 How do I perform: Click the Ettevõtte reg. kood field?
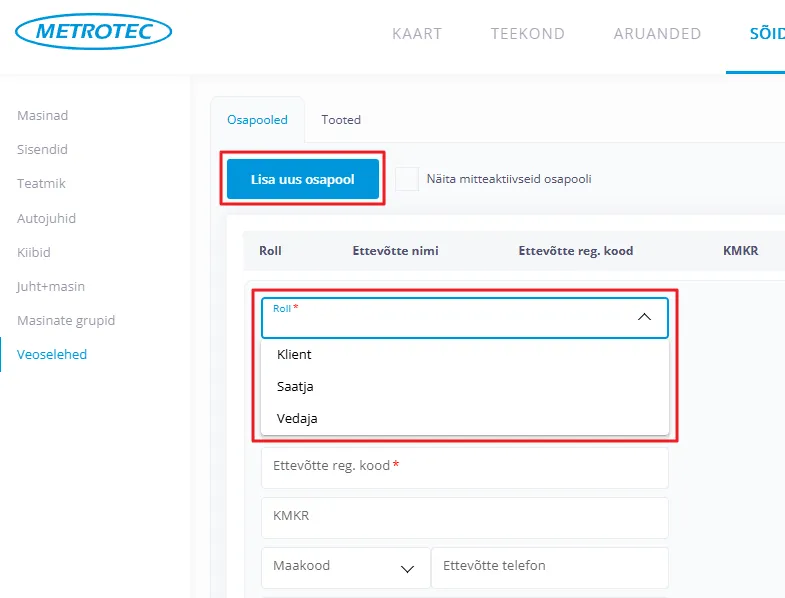[x=464, y=466]
